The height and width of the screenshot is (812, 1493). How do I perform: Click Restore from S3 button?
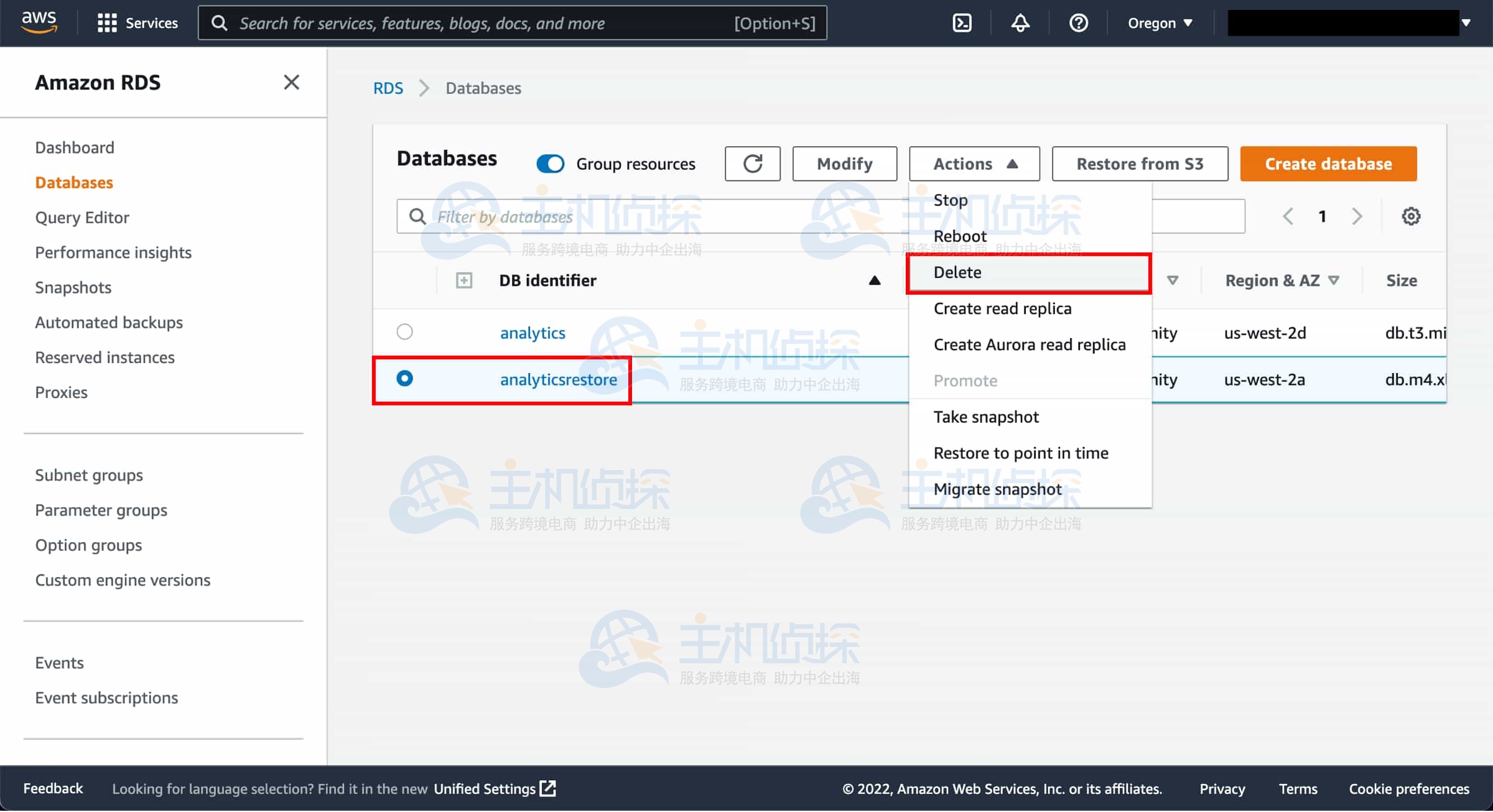[x=1140, y=164]
